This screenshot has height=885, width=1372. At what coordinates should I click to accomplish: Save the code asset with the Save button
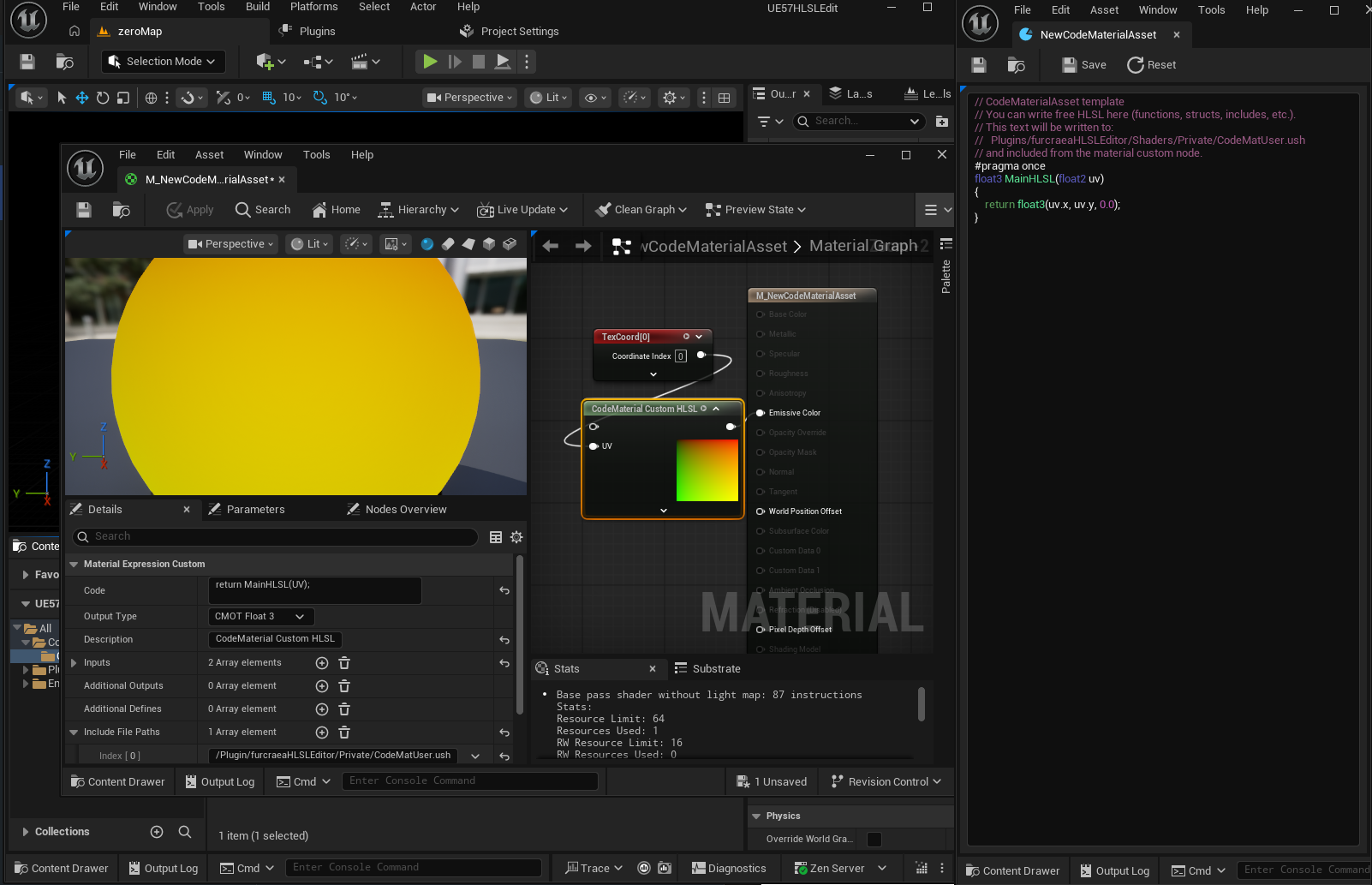click(x=1084, y=65)
